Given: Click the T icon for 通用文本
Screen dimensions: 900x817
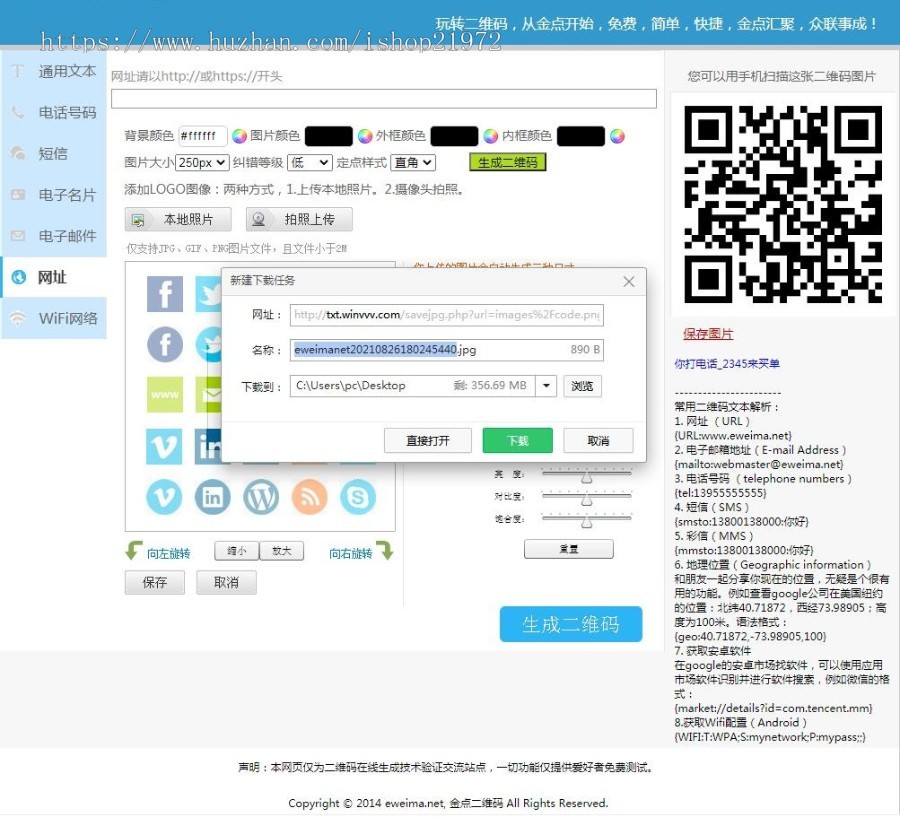Looking at the screenshot, I should click(x=18, y=71).
